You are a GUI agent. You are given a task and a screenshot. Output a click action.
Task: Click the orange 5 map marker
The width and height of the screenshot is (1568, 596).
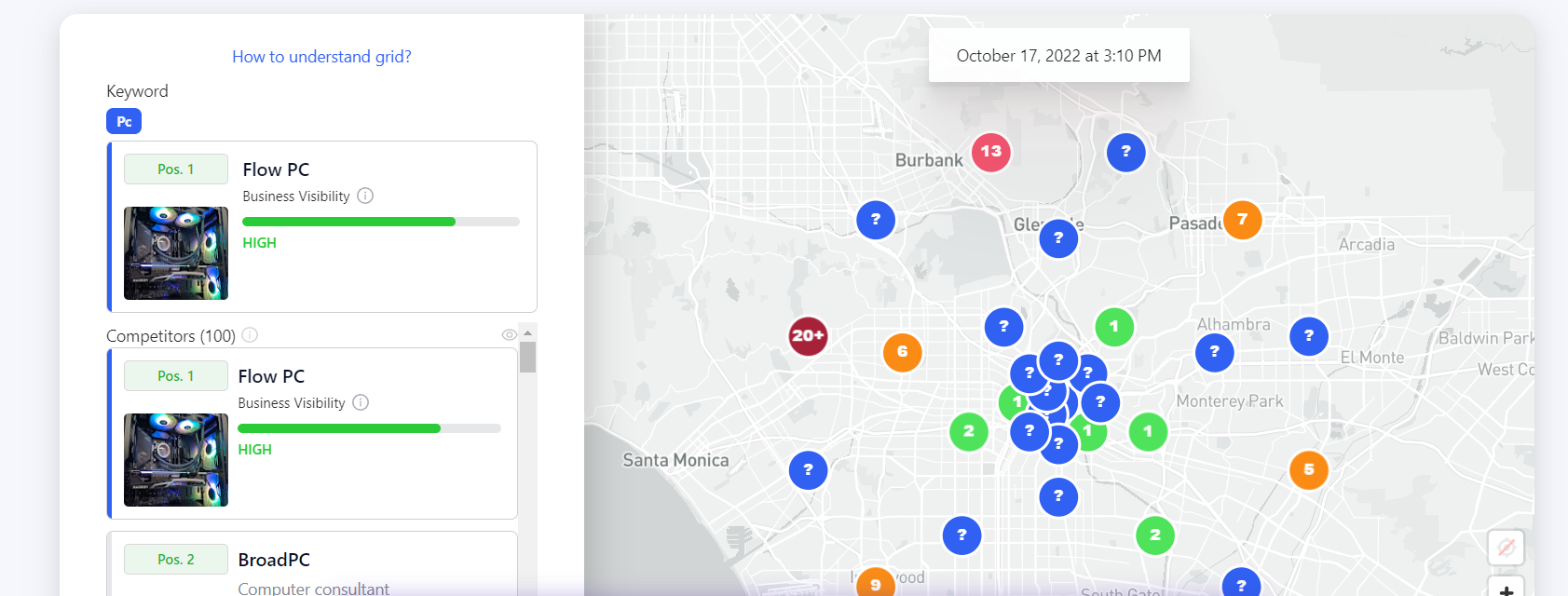click(x=1308, y=470)
